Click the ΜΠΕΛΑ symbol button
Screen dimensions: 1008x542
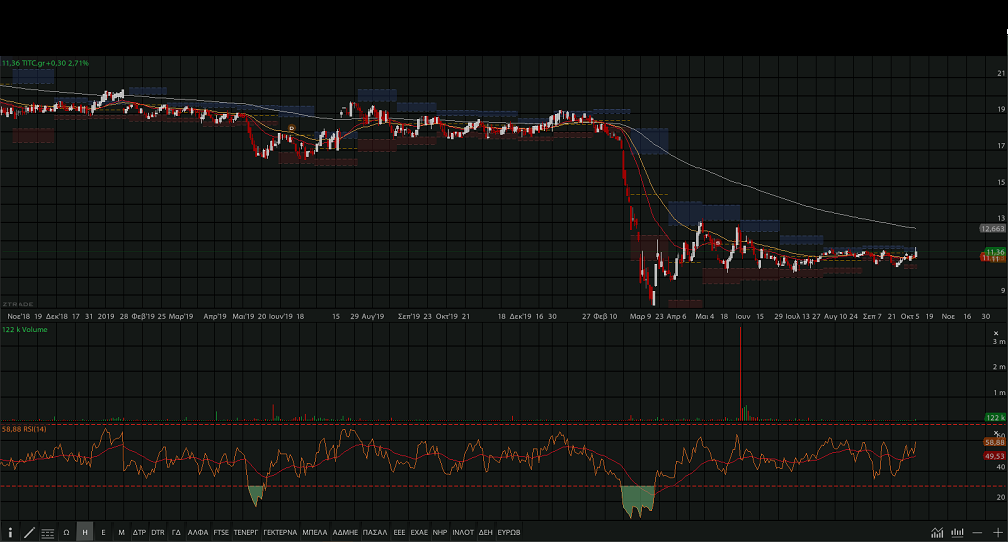tap(315, 533)
